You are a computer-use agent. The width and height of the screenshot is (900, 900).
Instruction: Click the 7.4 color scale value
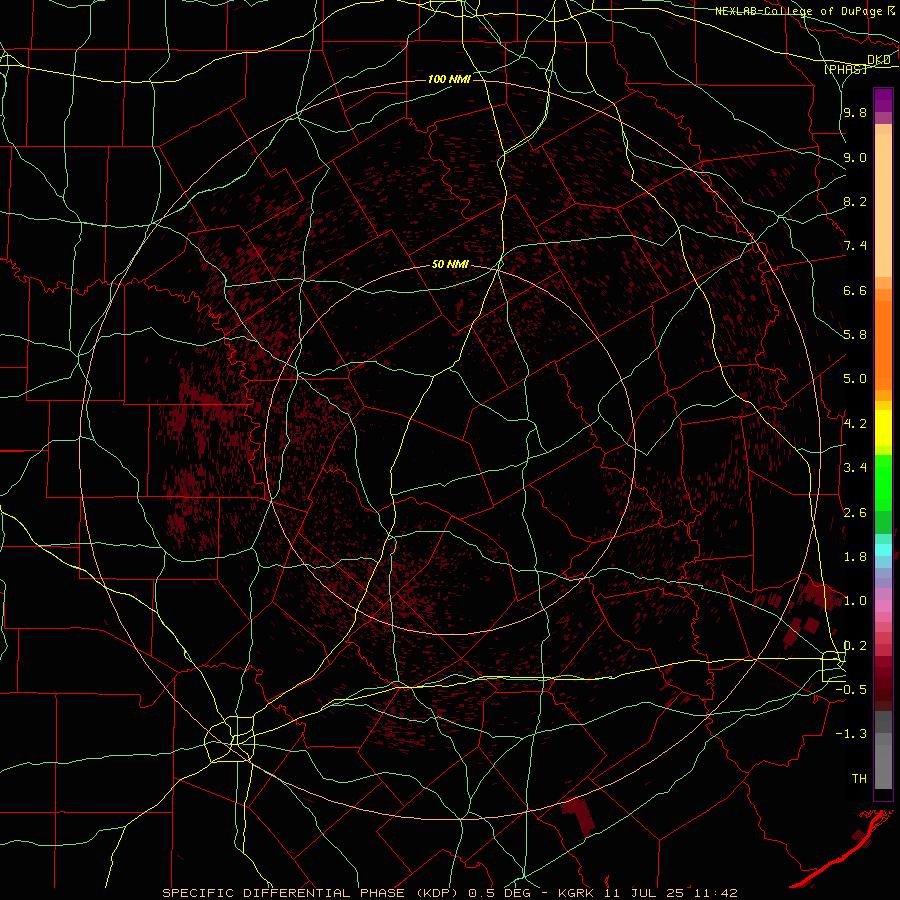[855, 246]
